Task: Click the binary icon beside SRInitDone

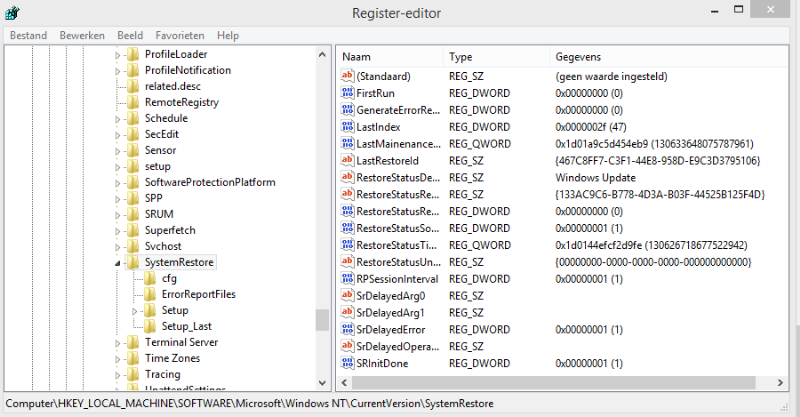Action: coord(347,362)
